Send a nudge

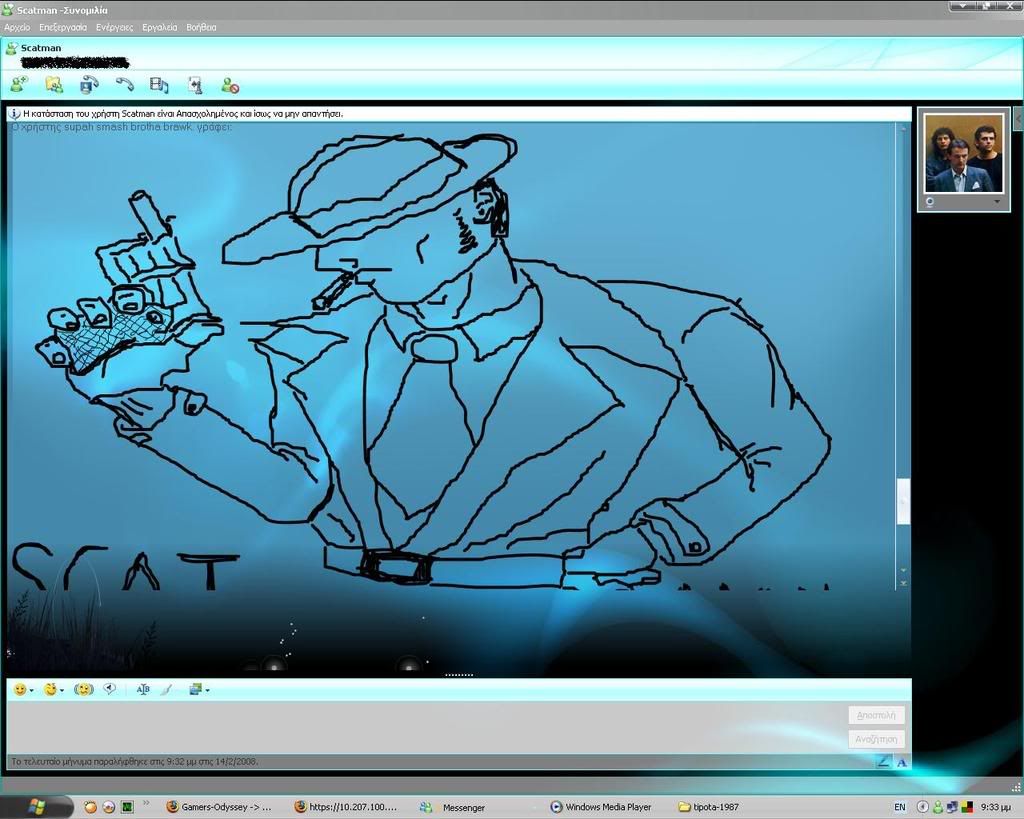pyautogui.click(x=85, y=689)
